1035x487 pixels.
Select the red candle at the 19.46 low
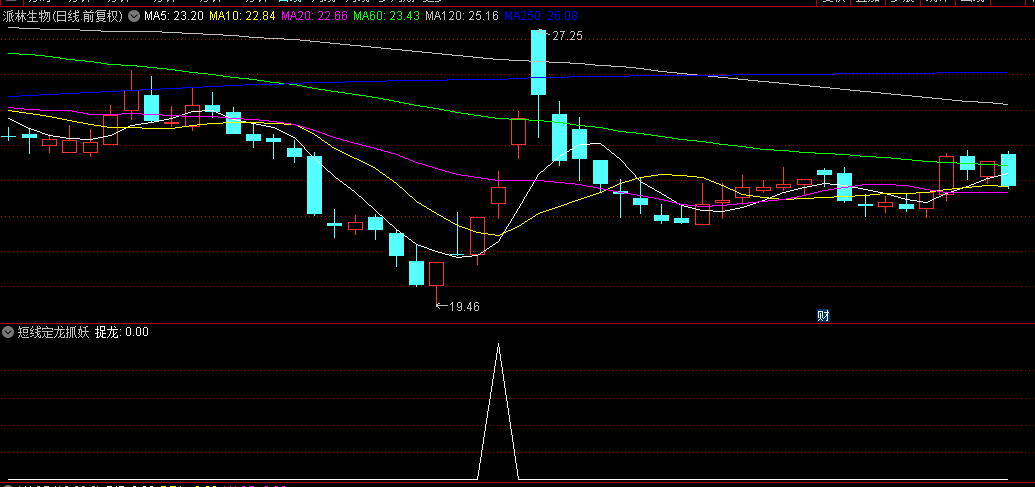pos(436,274)
